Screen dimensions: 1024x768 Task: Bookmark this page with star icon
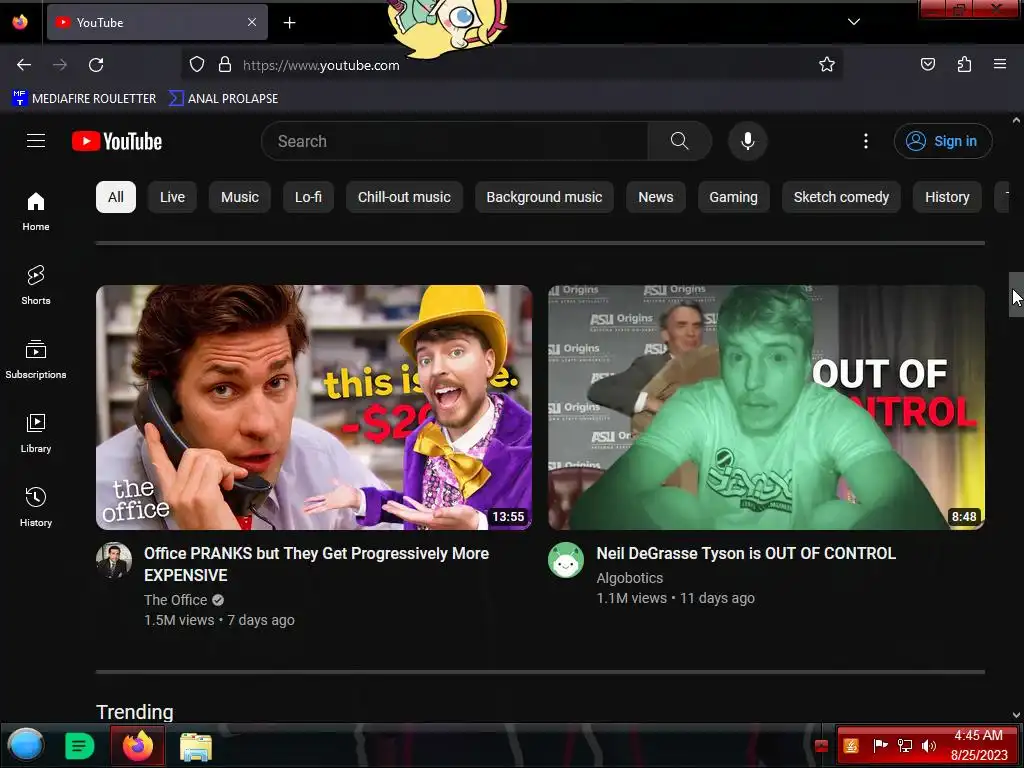click(827, 64)
